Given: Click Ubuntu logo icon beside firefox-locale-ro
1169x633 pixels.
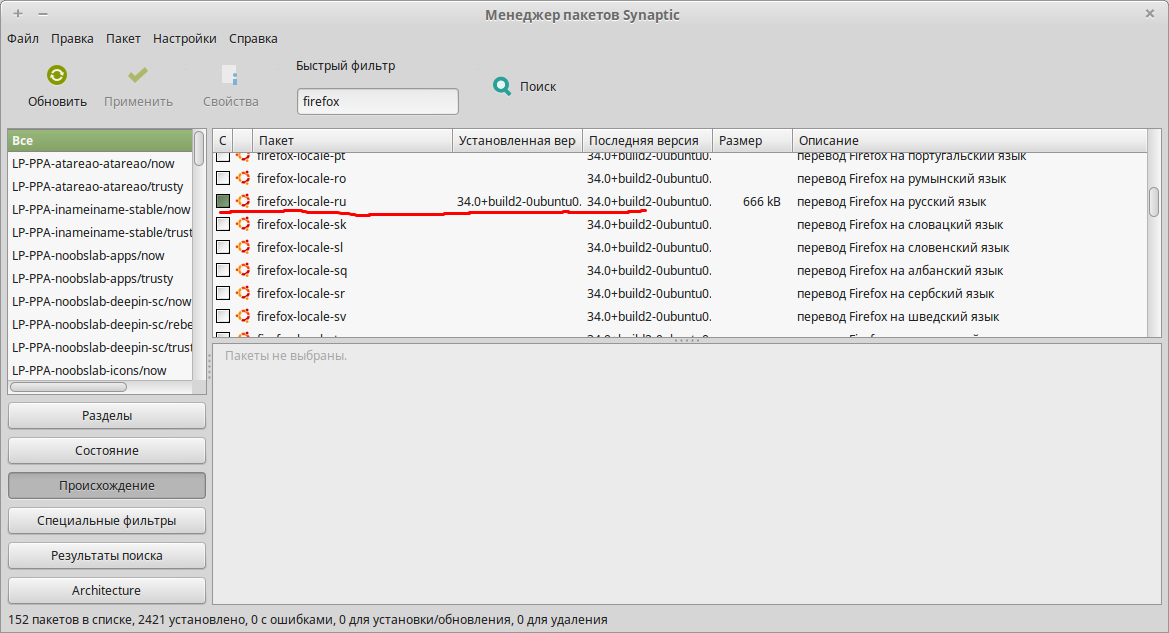Looking at the screenshot, I should (242, 178).
